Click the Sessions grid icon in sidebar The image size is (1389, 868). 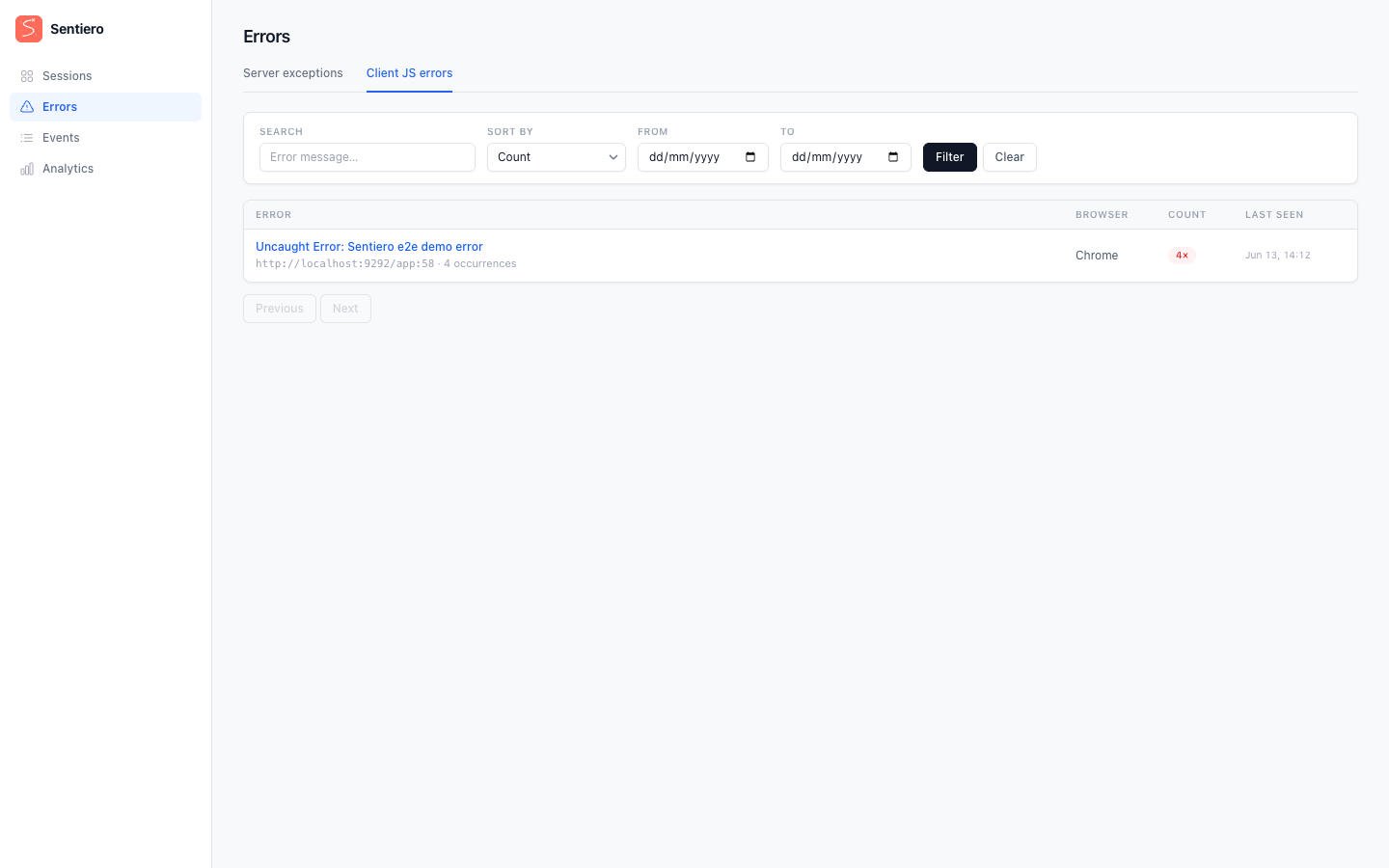coord(27,76)
